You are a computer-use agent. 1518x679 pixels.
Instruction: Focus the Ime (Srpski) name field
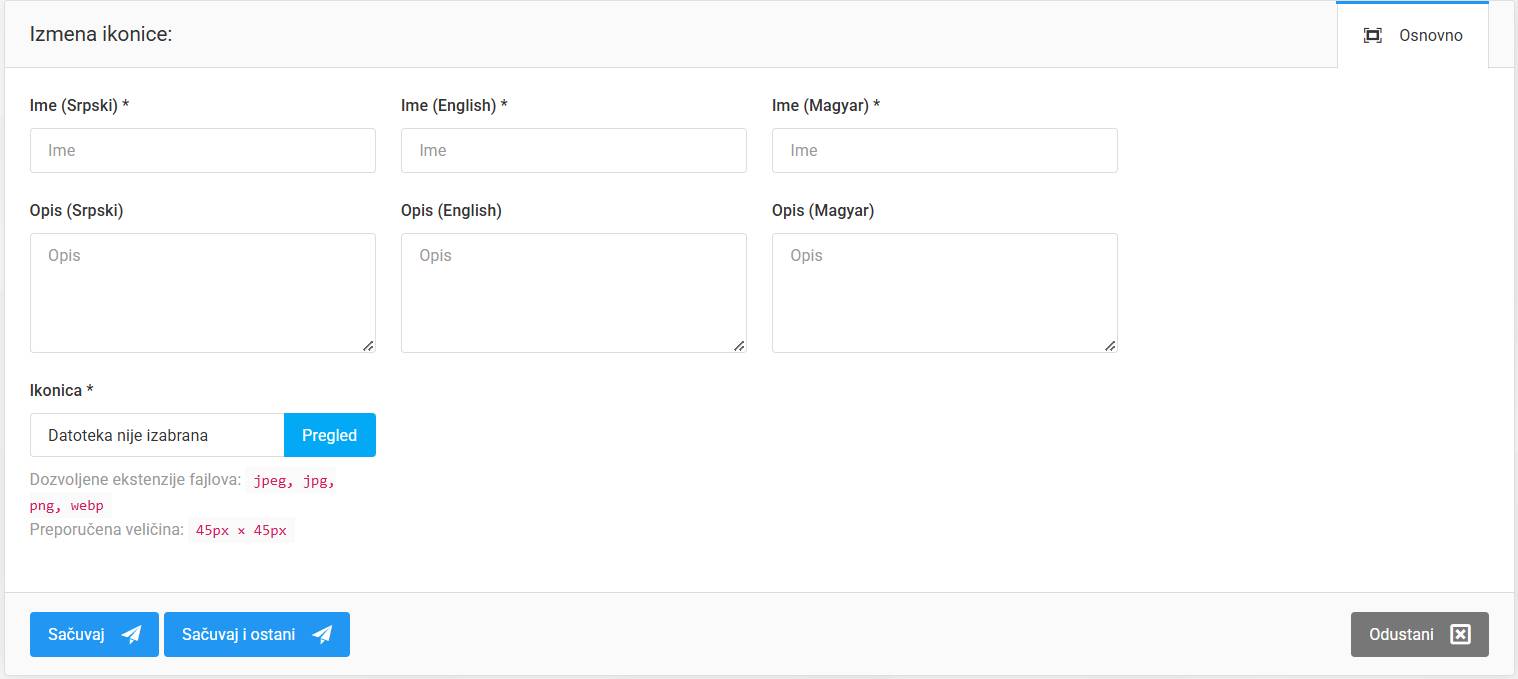click(203, 150)
